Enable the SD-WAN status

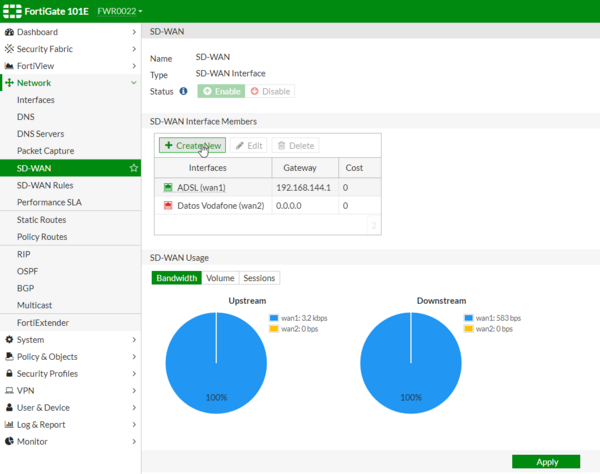220,91
